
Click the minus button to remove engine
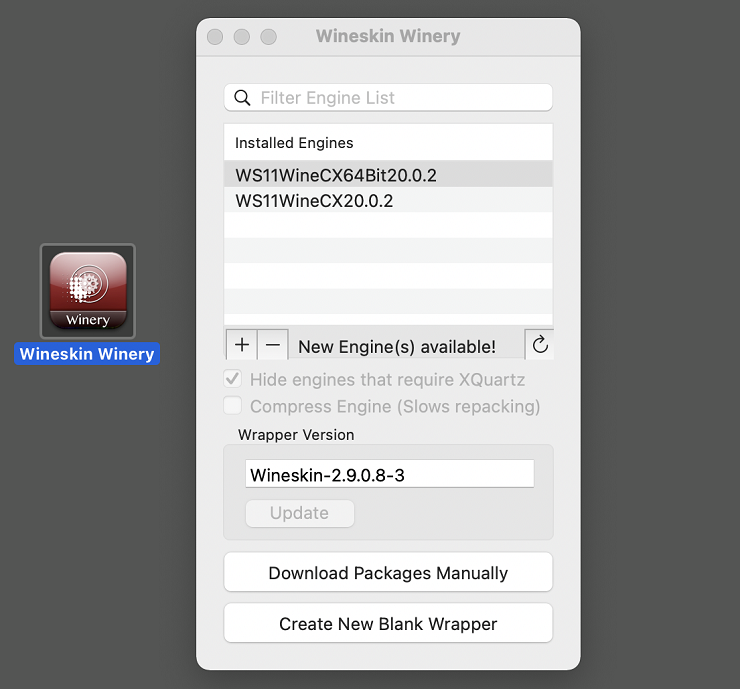[x=273, y=345]
